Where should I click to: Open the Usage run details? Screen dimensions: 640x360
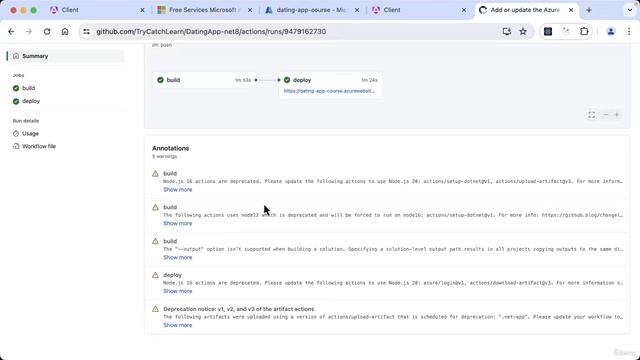[x=31, y=133]
